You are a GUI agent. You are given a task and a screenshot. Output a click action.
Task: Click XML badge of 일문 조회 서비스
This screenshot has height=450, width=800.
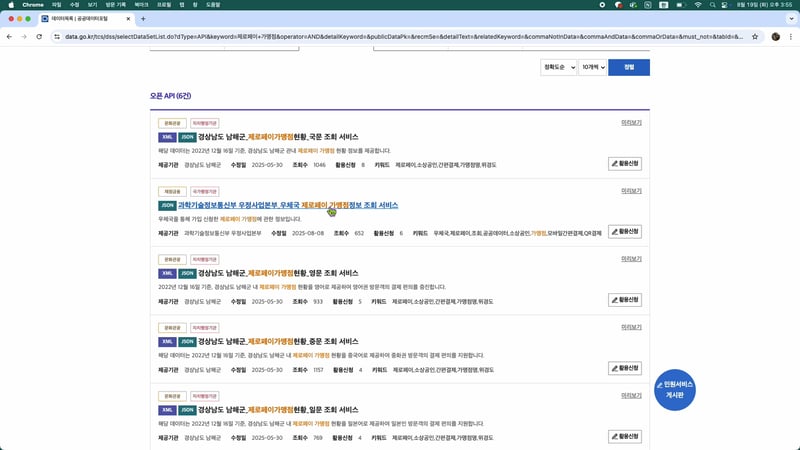(167, 410)
